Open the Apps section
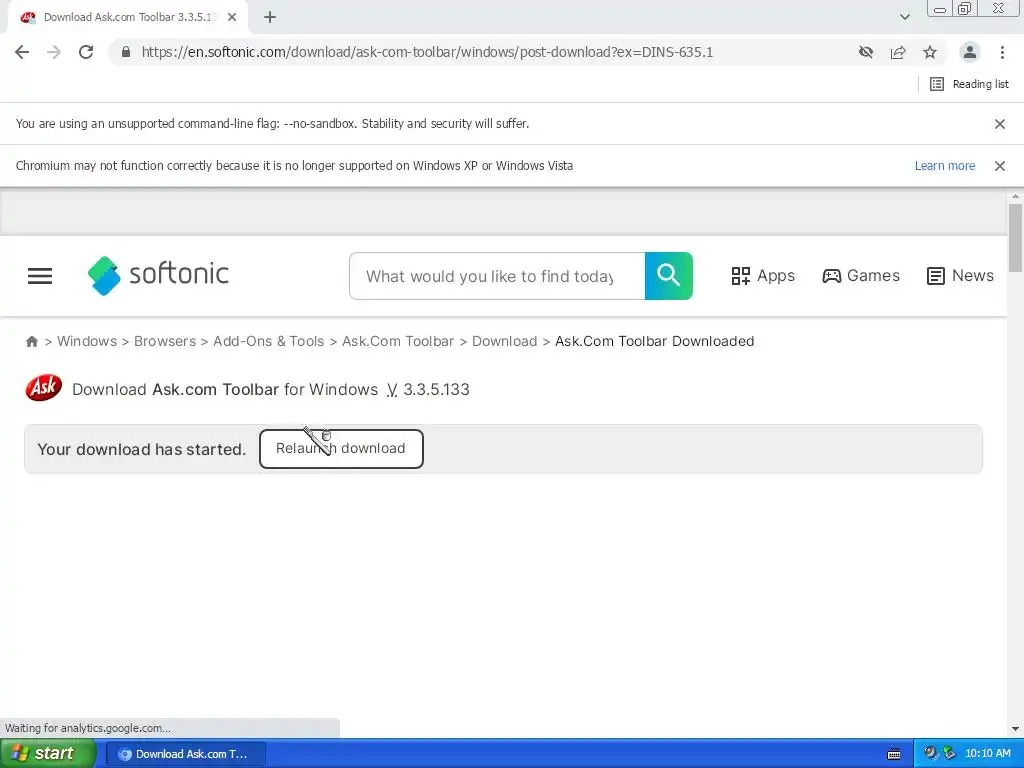 click(x=763, y=276)
